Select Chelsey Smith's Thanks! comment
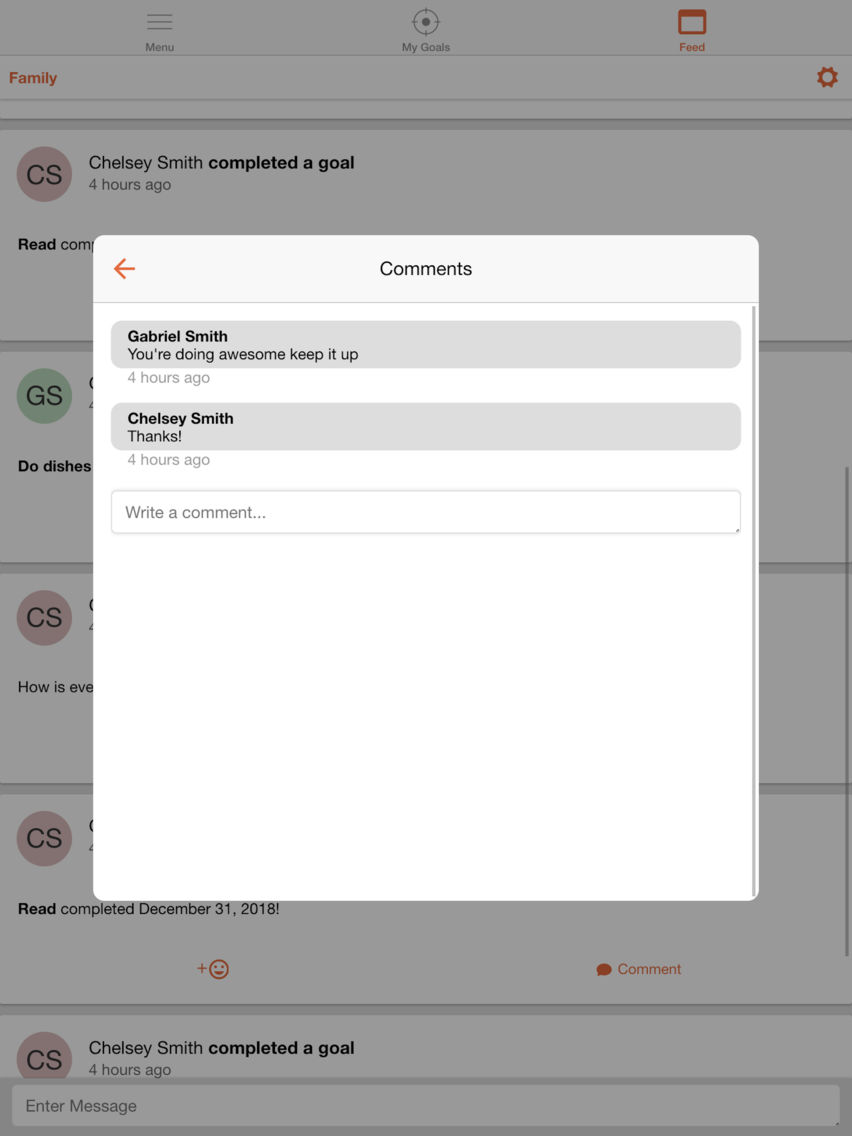The width and height of the screenshot is (852, 1136). 426,427
